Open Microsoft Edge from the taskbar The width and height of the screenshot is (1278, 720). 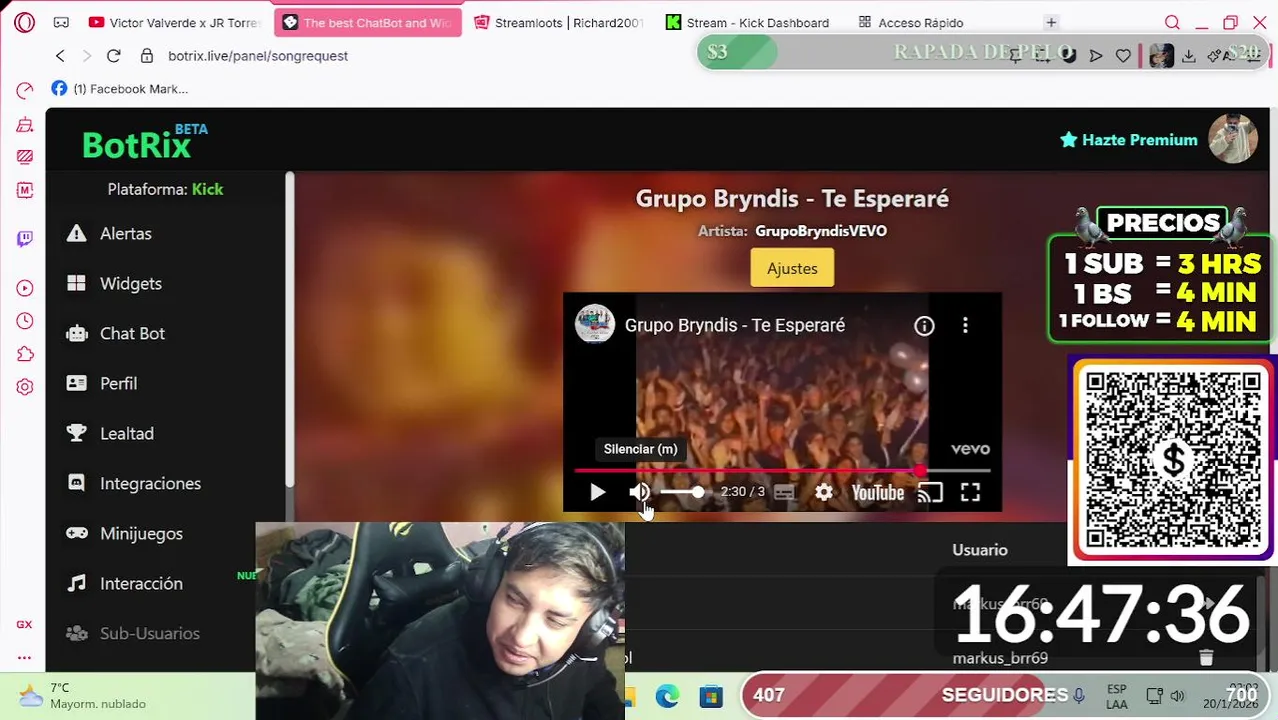667,696
